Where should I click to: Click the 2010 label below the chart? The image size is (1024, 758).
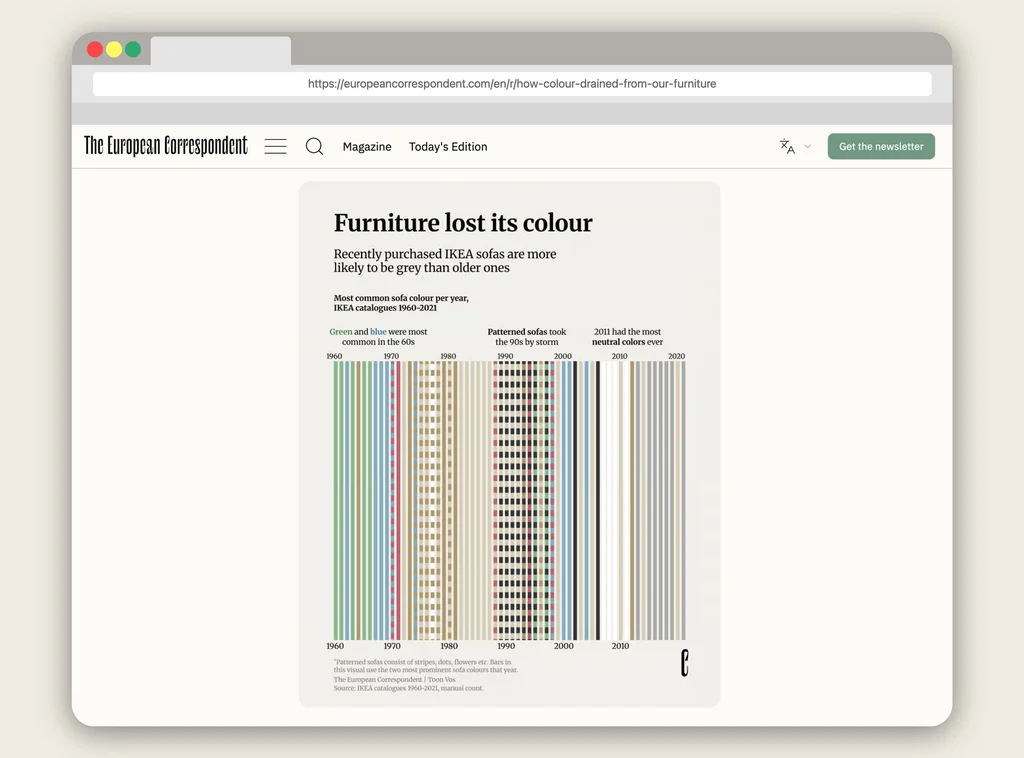pyautogui.click(x=620, y=646)
